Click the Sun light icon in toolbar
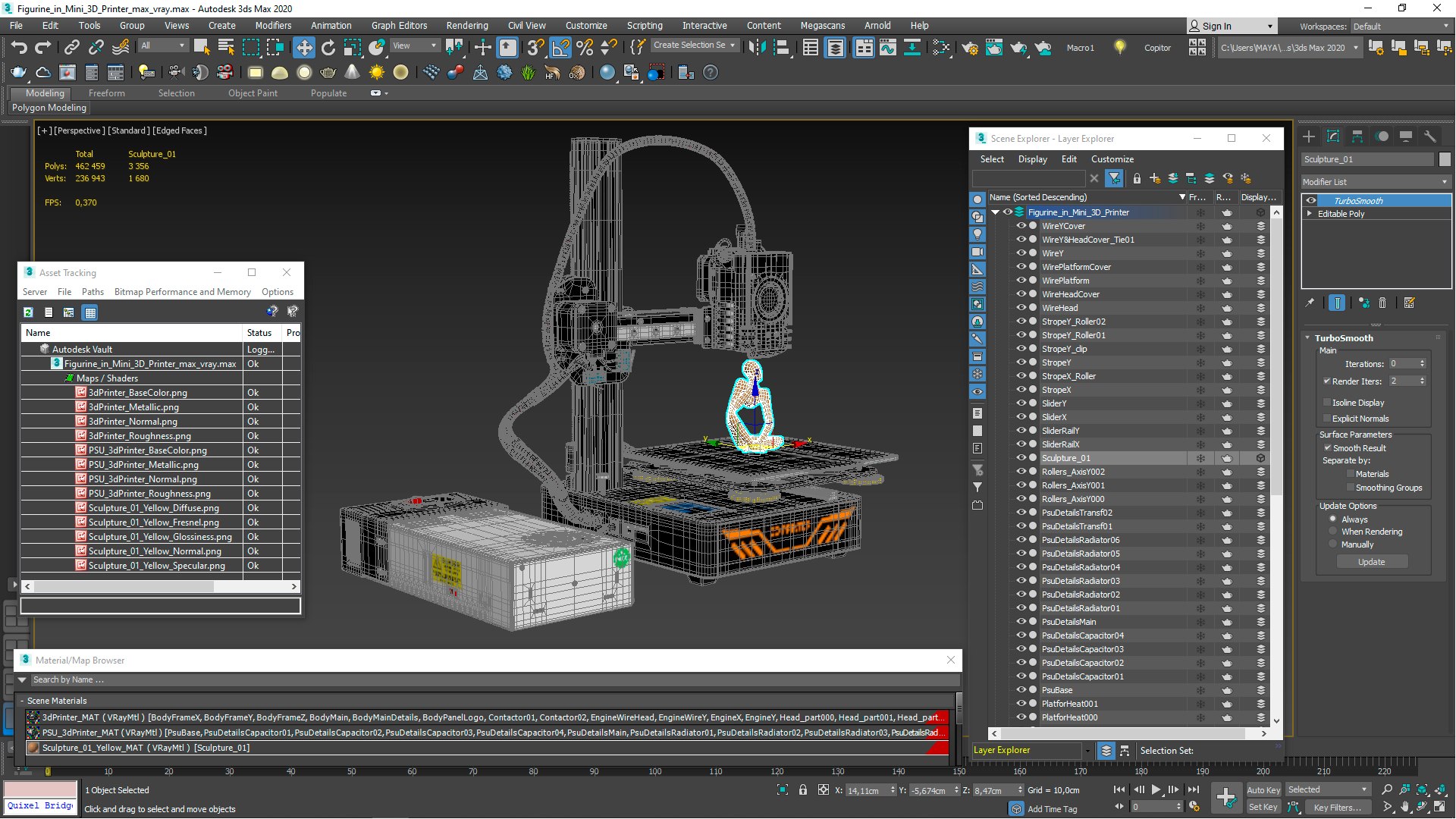Image resolution: width=1456 pixels, height=819 pixels. tap(377, 73)
